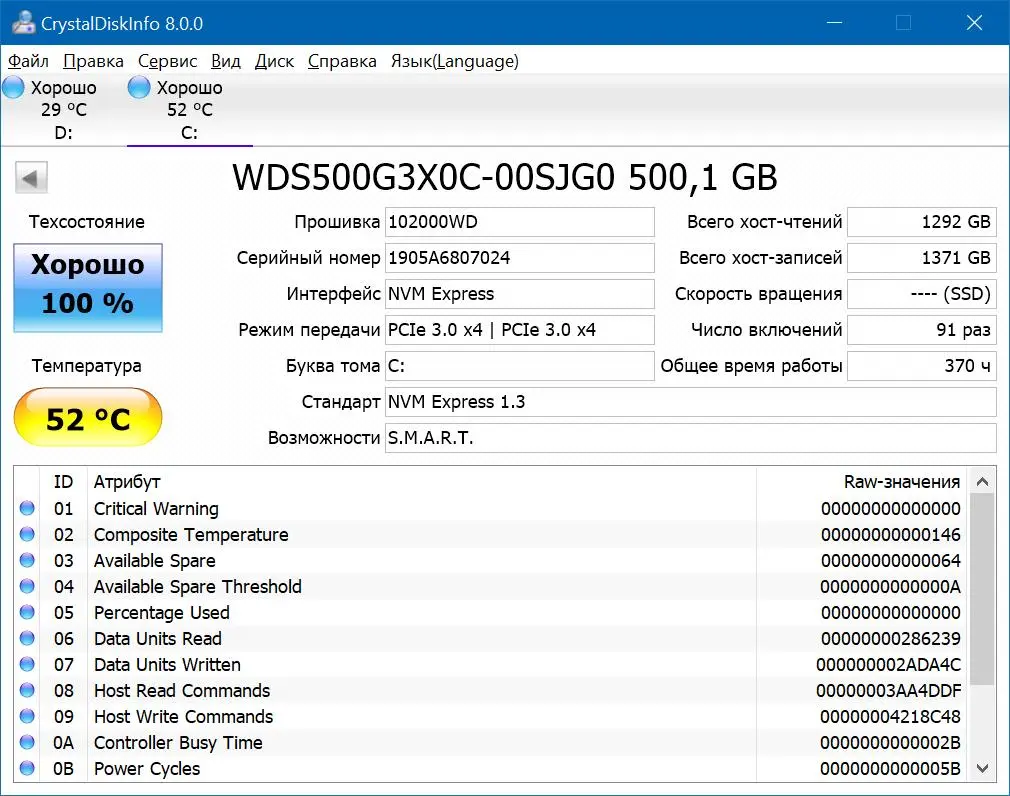1010x796 pixels.
Task: Click the 52 °C temperature indicator button
Action: 88,418
